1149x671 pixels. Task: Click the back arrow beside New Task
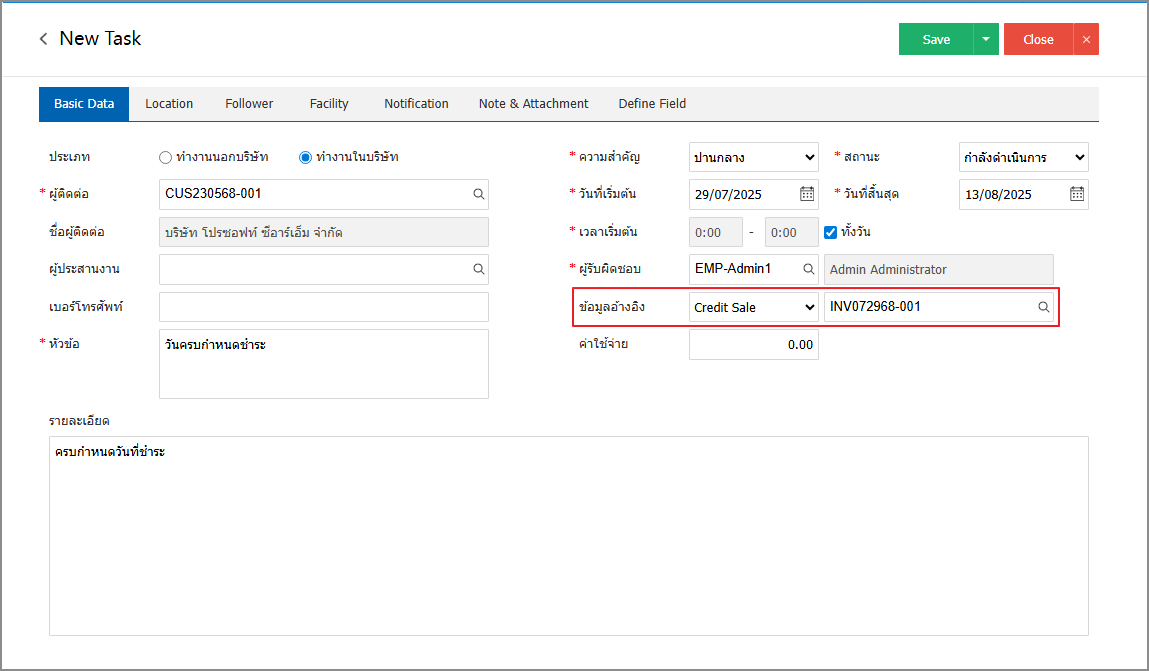(43, 39)
